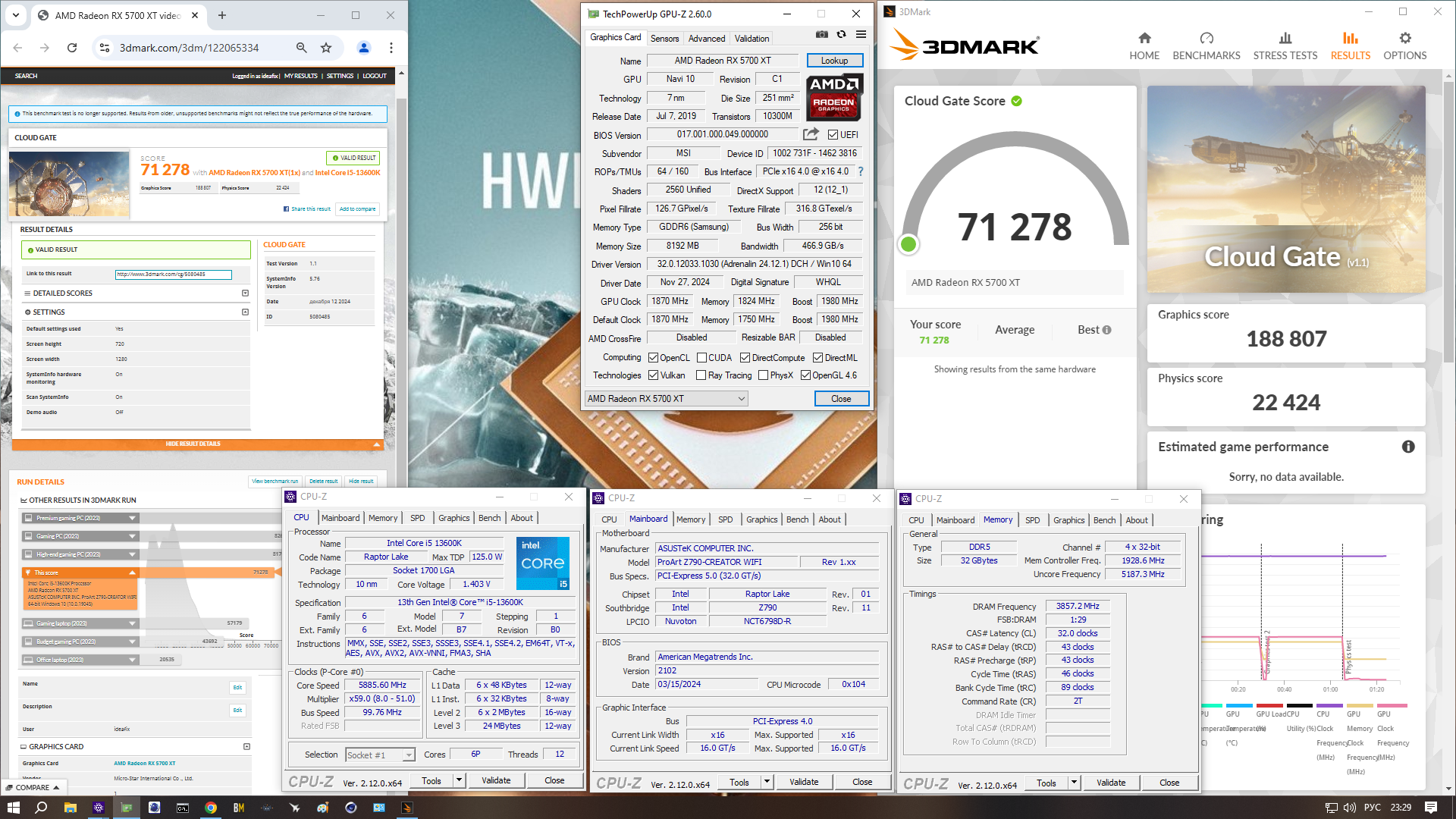Click the GPU-Z Close button
The height and width of the screenshot is (819, 1456).
point(841,399)
